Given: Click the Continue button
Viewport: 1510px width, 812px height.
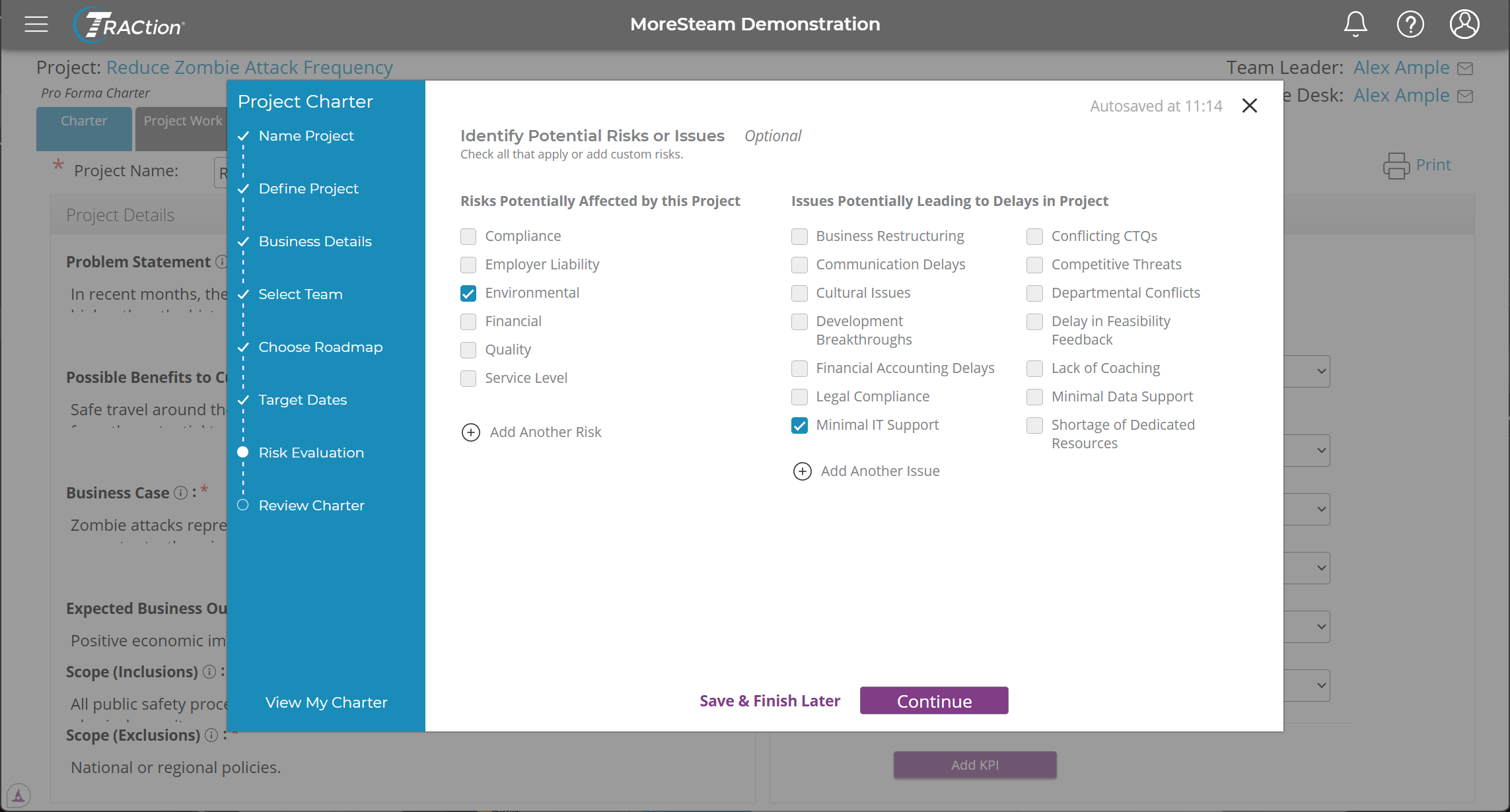Looking at the screenshot, I should point(934,701).
